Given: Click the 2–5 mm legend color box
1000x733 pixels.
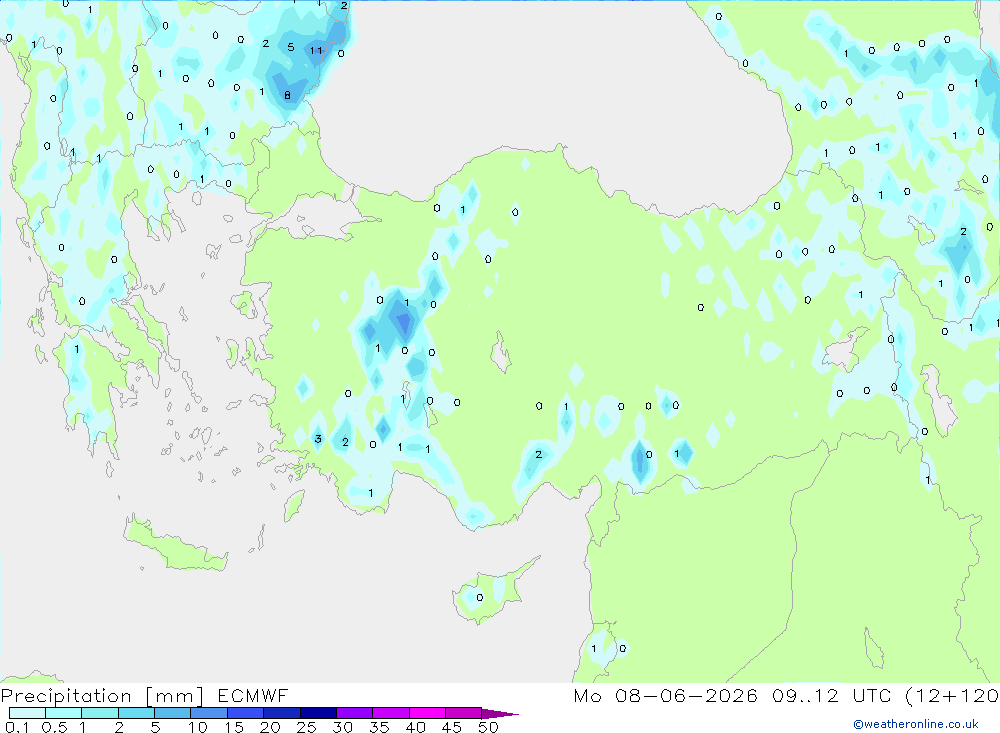Looking at the screenshot, I should tap(136, 713).
